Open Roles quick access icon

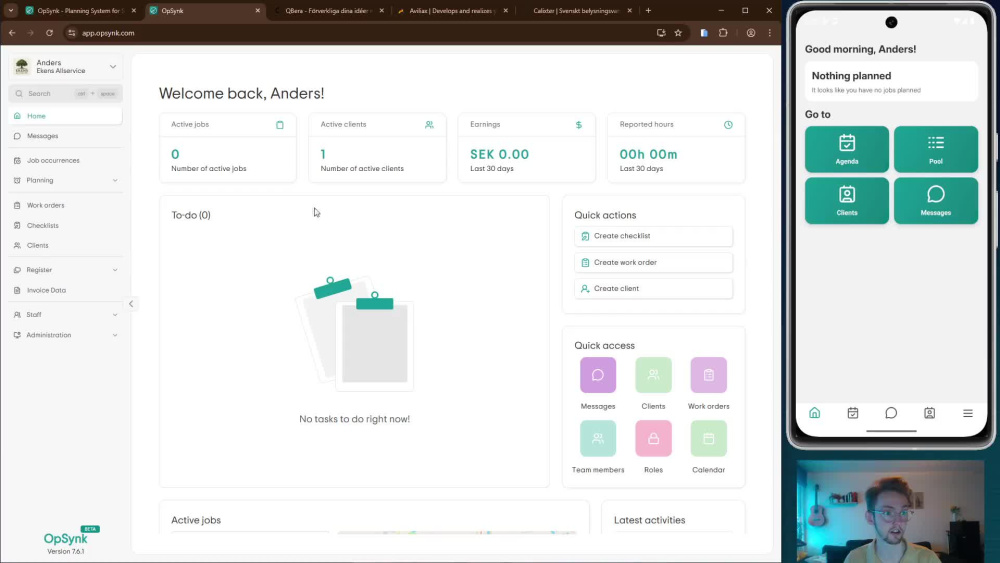point(653,439)
